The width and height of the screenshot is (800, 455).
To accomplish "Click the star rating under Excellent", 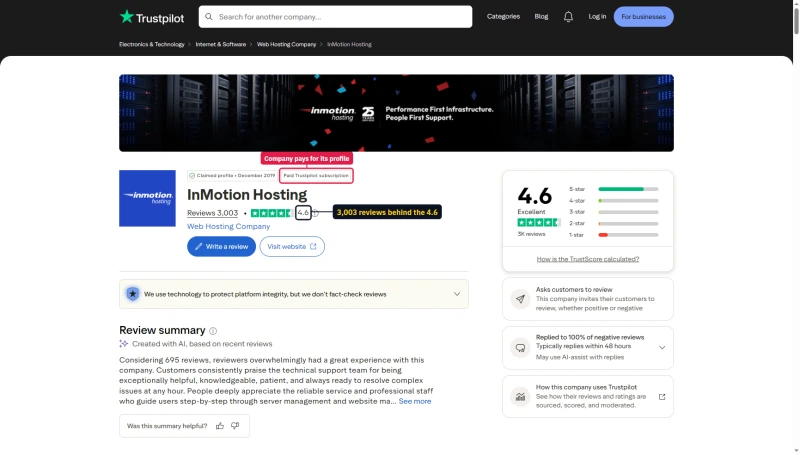I will pyautogui.click(x=538, y=222).
